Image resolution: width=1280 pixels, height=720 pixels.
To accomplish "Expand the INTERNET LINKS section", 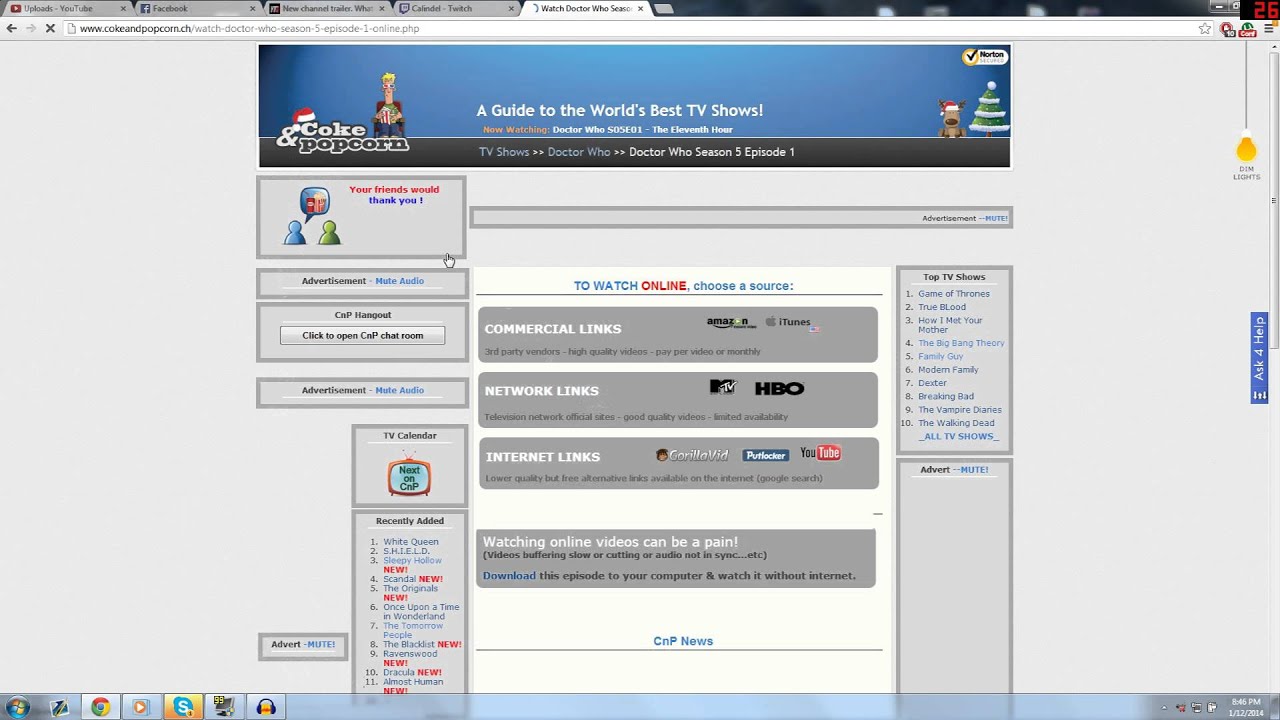I will point(678,463).
